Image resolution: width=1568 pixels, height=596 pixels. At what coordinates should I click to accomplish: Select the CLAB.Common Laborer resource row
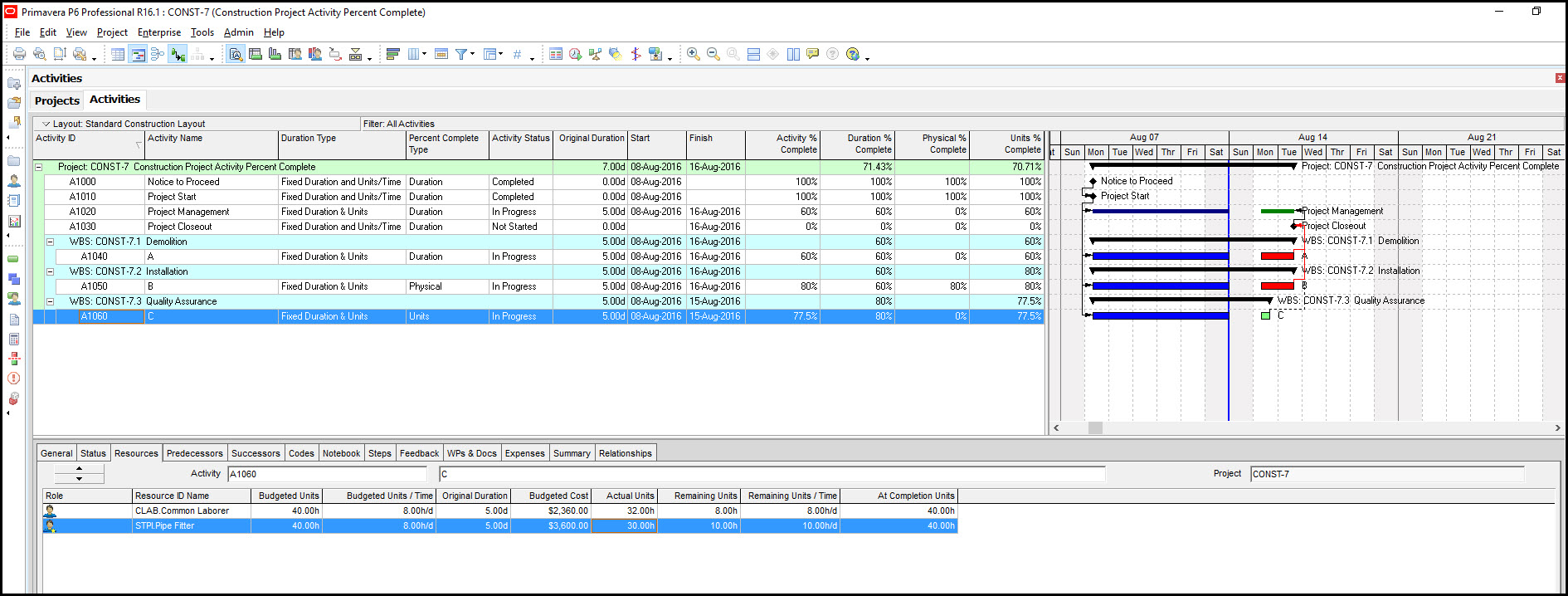[500, 511]
